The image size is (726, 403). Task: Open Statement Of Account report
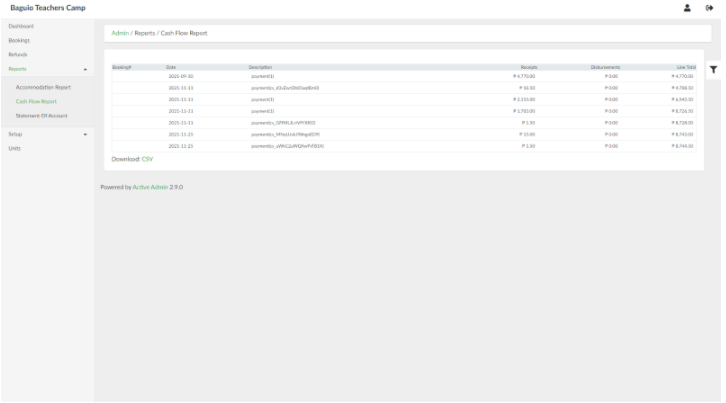(x=41, y=115)
